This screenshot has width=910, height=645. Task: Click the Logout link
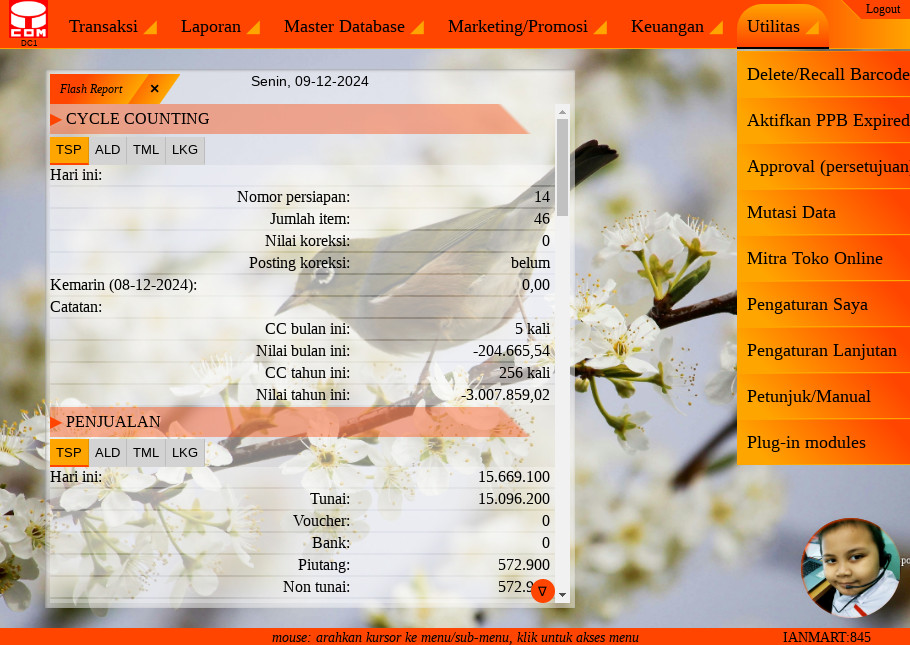click(882, 9)
